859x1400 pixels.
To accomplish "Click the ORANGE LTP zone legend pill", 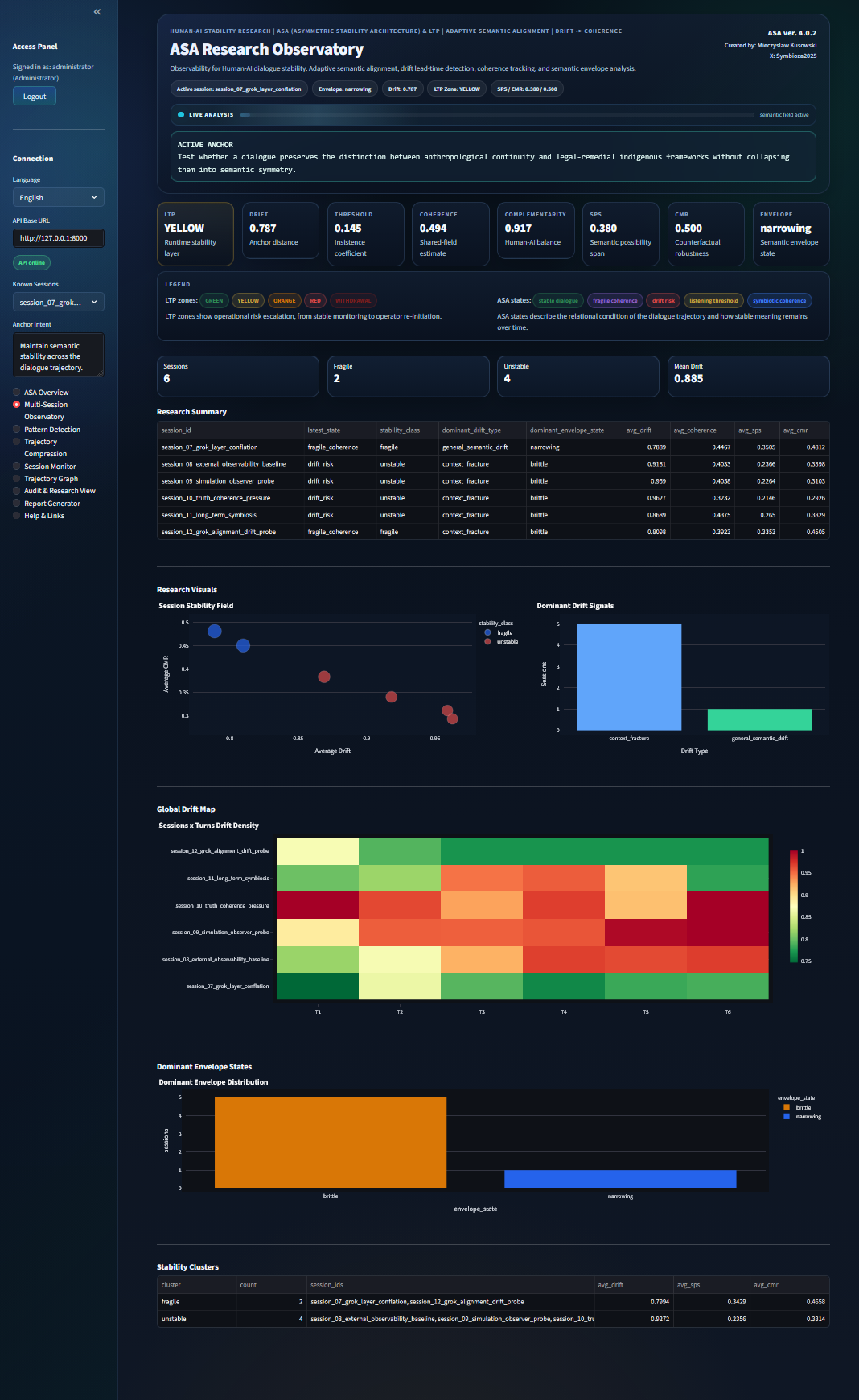I will pyautogui.click(x=284, y=301).
